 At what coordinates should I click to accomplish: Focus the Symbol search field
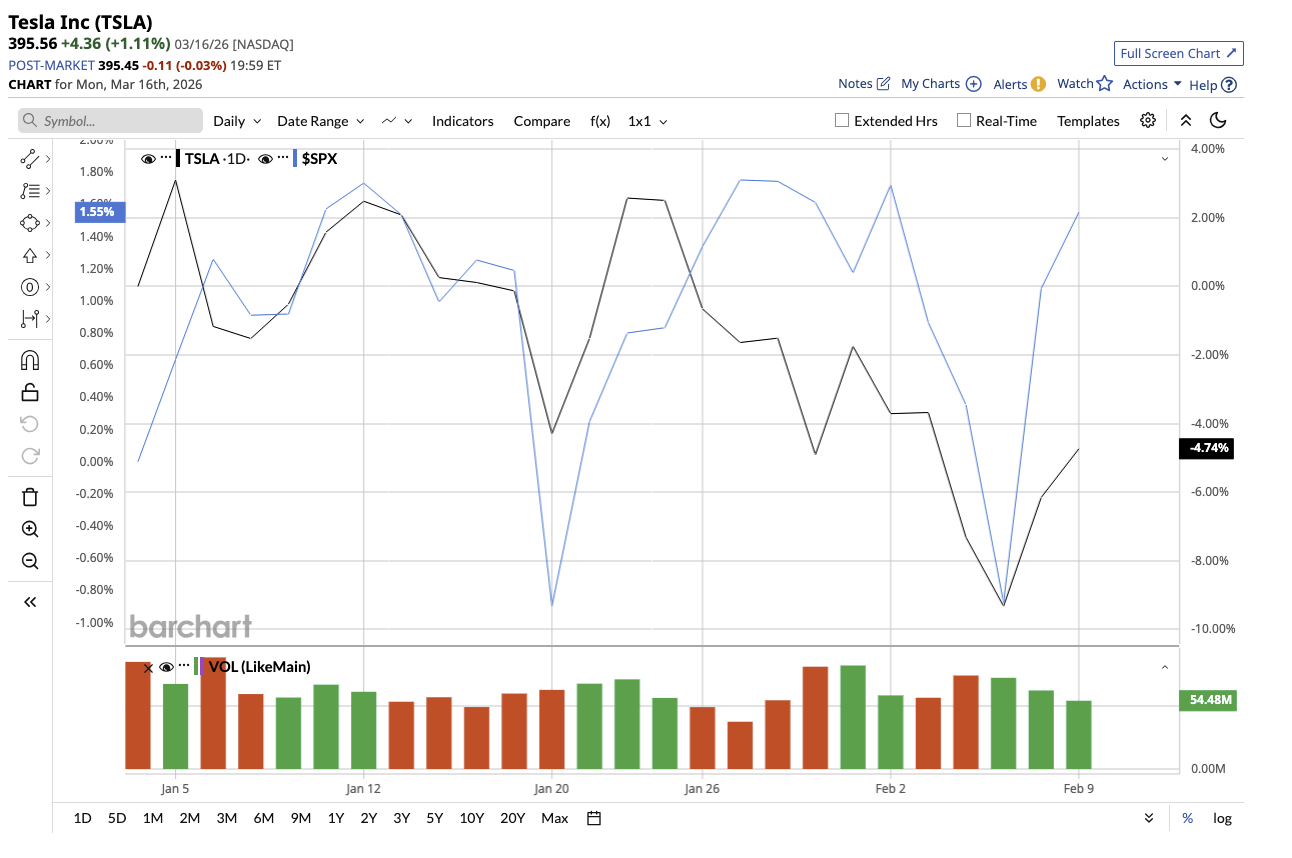111,121
